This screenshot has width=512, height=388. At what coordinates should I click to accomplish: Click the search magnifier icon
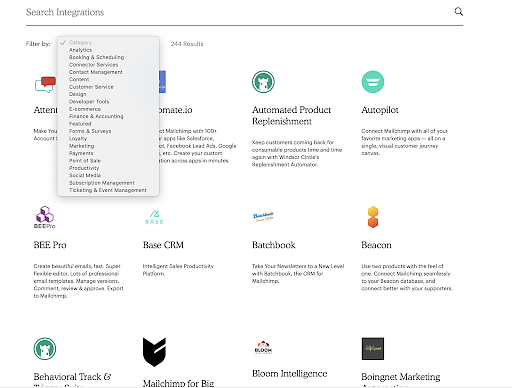pos(459,12)
